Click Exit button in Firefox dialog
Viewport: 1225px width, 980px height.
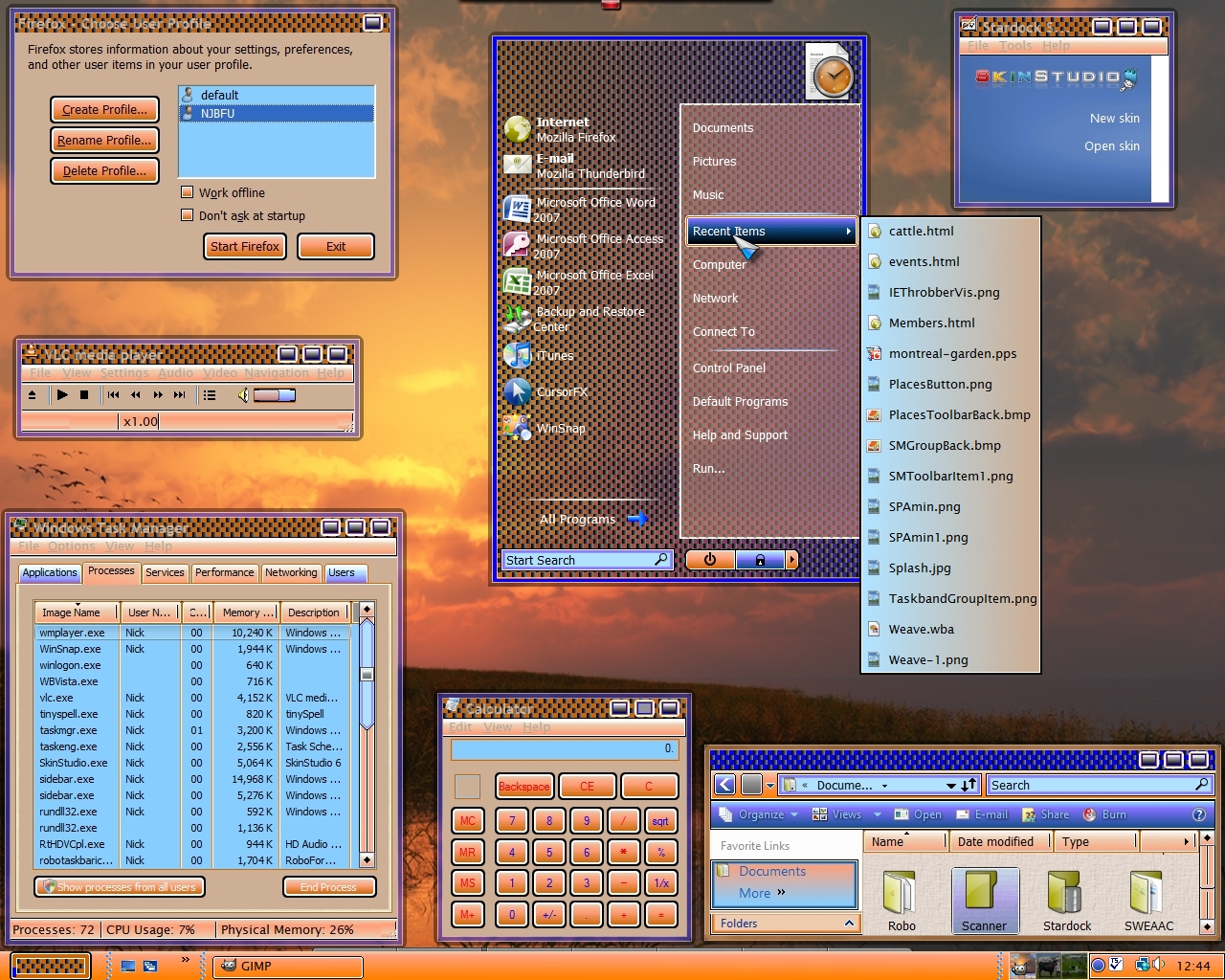coord(336,246)
